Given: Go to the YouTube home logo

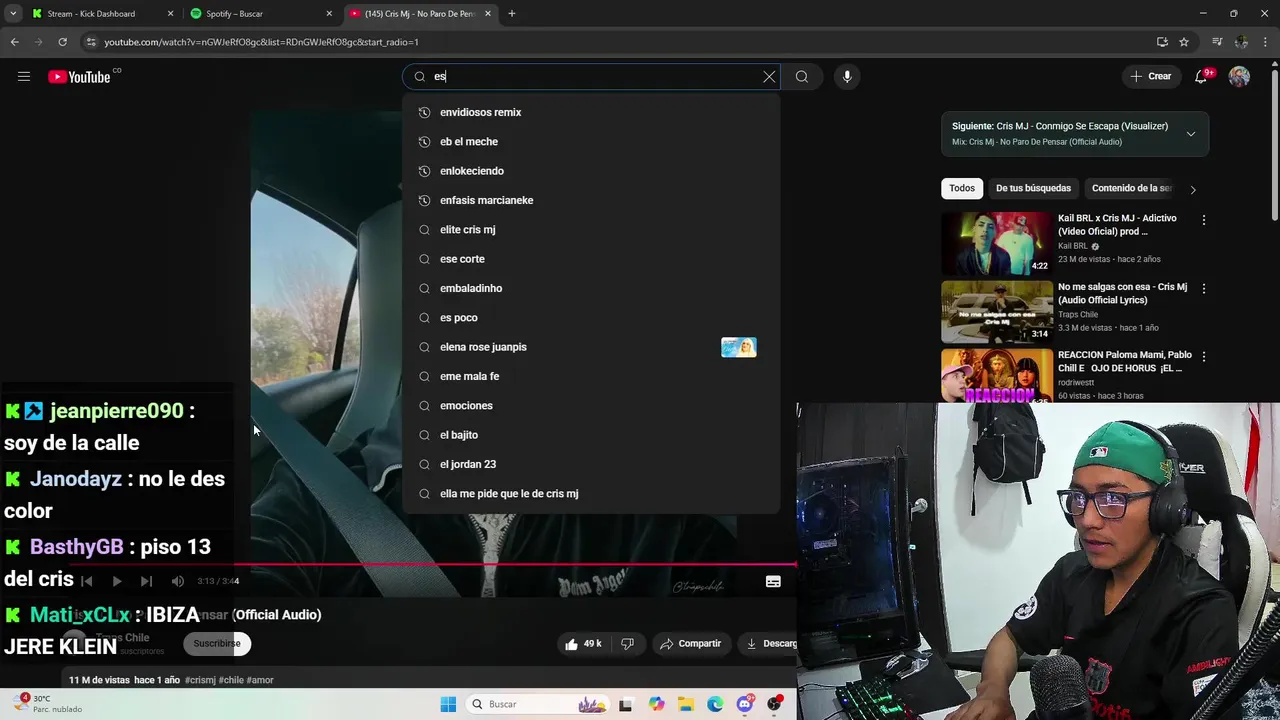Looking at the screenshot, I should click(x=79, y=77).
